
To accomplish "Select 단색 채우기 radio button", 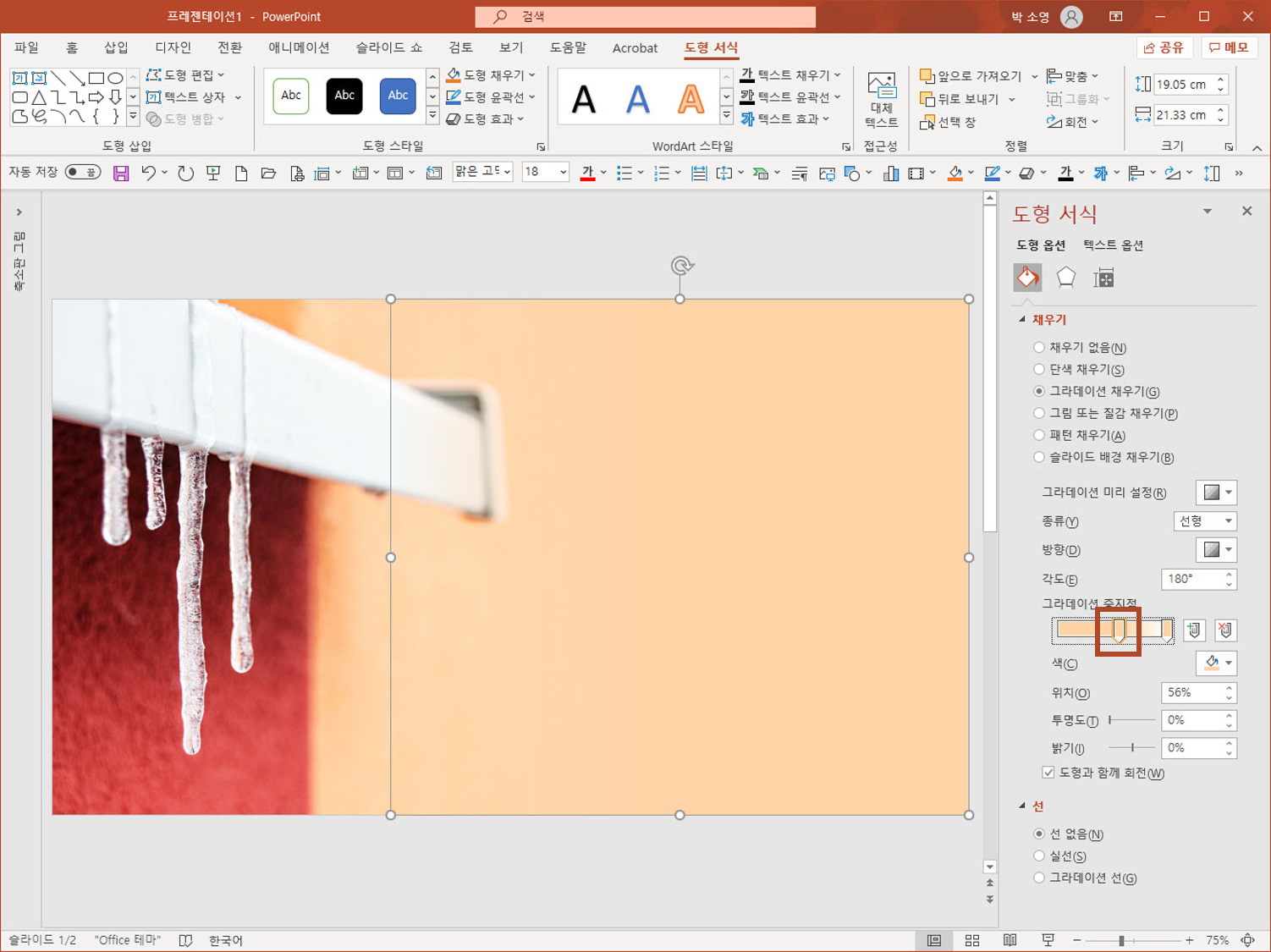I will click(x=1039, y=370).
